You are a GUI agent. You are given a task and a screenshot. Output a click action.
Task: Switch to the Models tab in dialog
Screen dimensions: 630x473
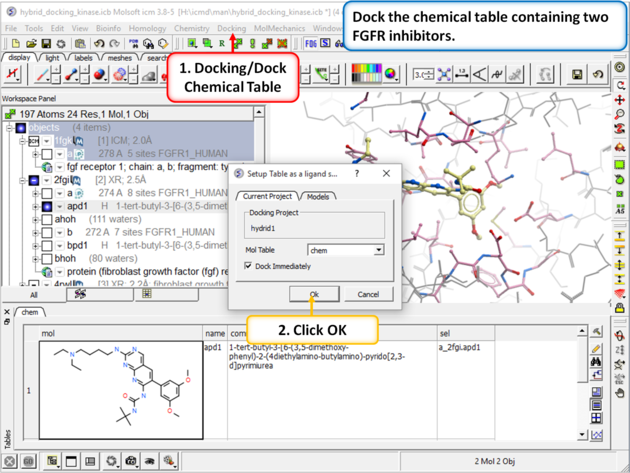click(318, 196)
